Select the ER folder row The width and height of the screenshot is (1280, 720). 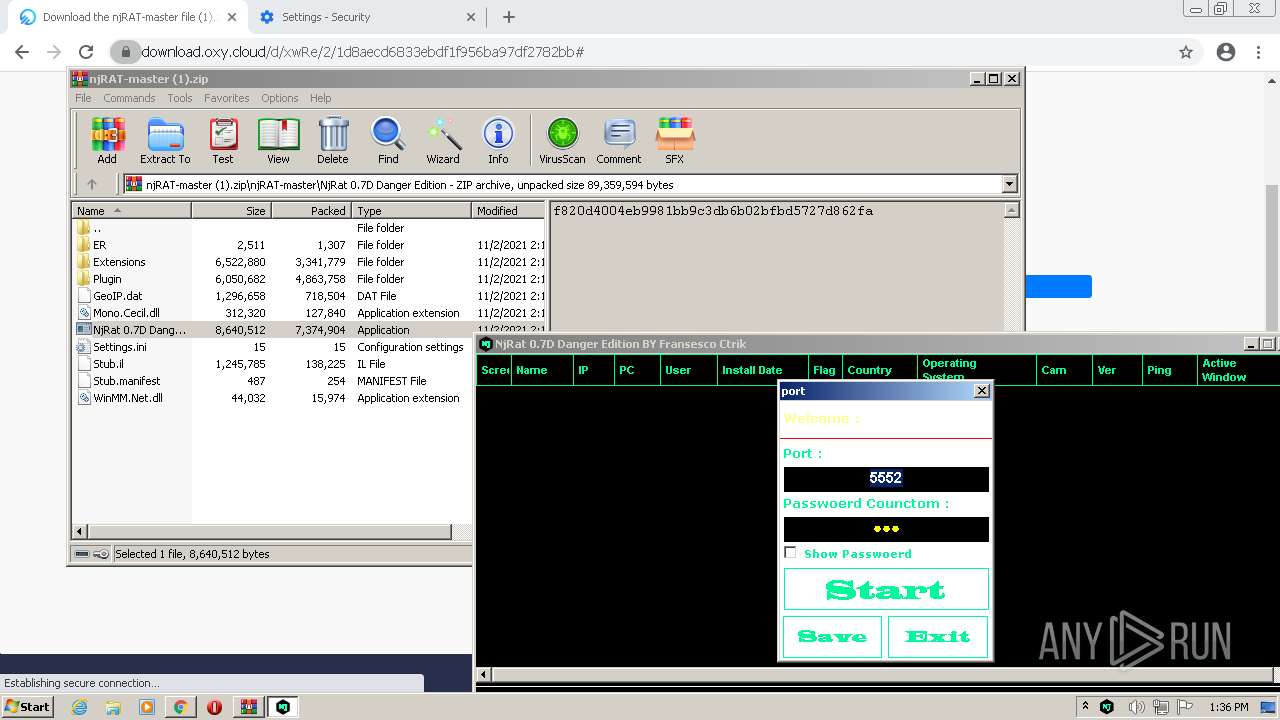310,245
